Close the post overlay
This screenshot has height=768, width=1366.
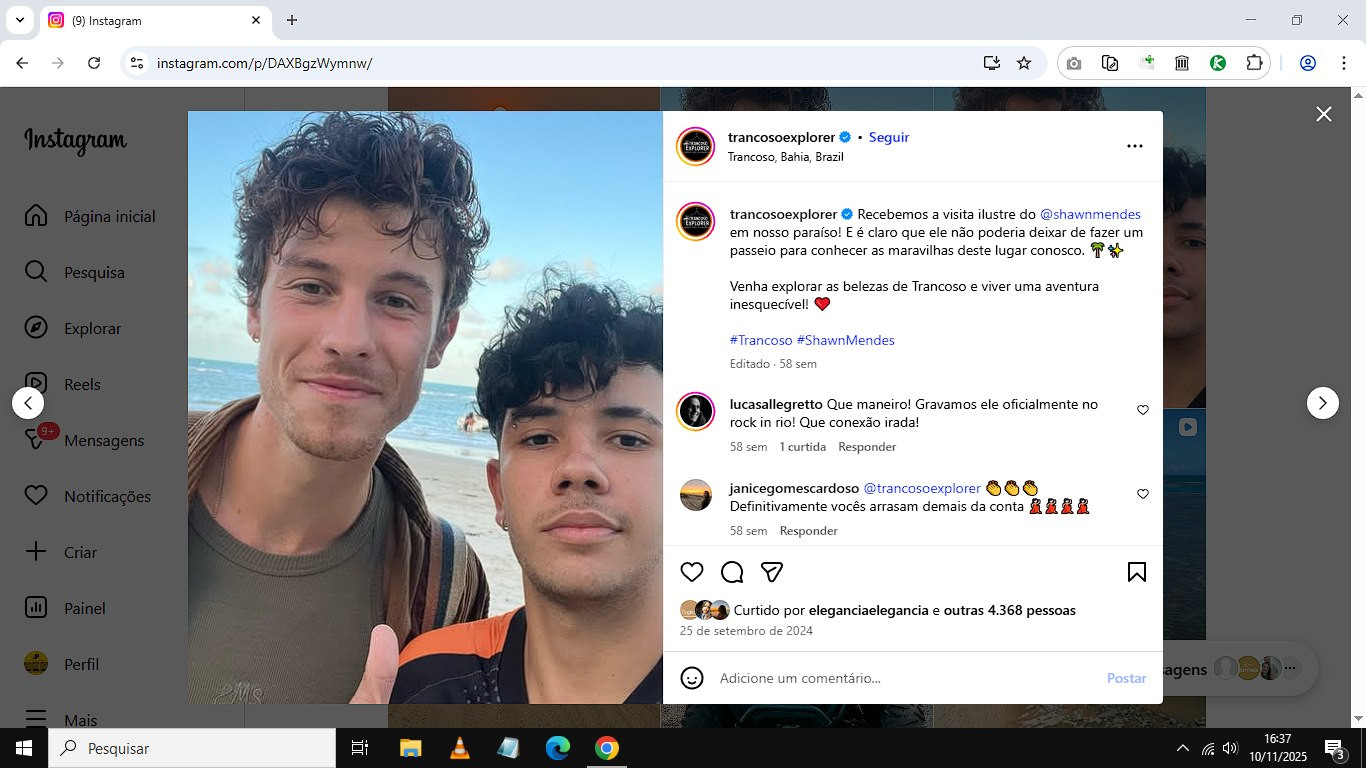1324,114
